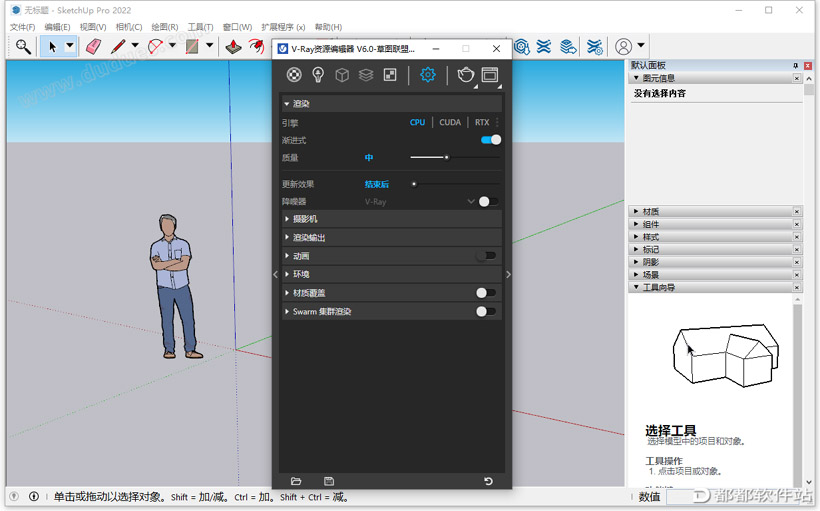Open the user account profile icon

623,47
